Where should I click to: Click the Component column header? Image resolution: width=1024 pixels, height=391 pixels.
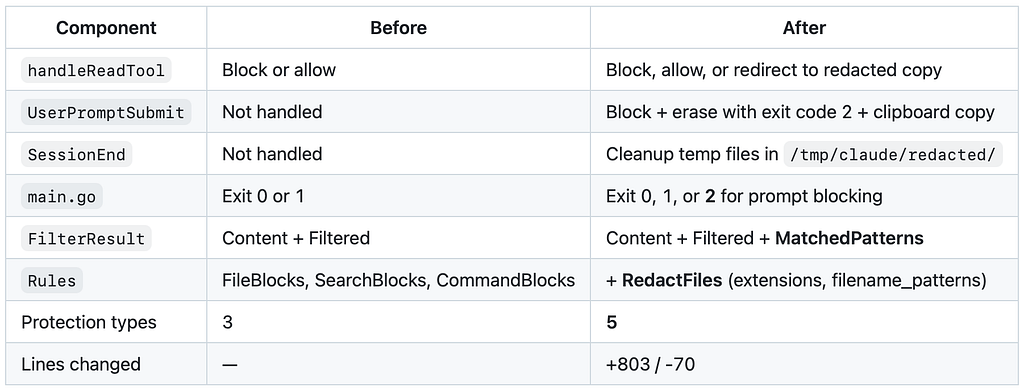(x=106, y=28)
